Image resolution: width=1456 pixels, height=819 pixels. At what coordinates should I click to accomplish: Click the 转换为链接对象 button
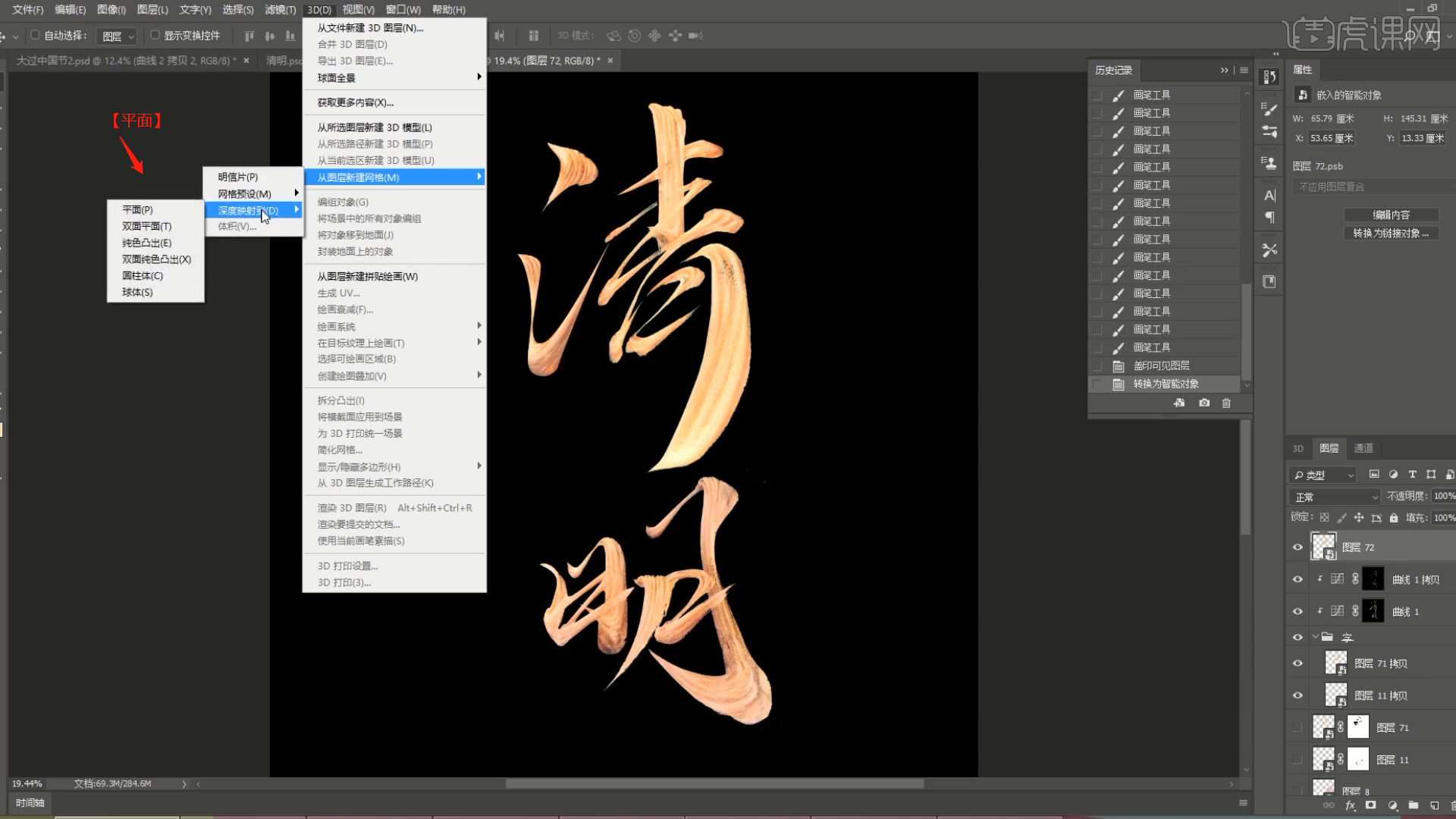point(1391,234)
